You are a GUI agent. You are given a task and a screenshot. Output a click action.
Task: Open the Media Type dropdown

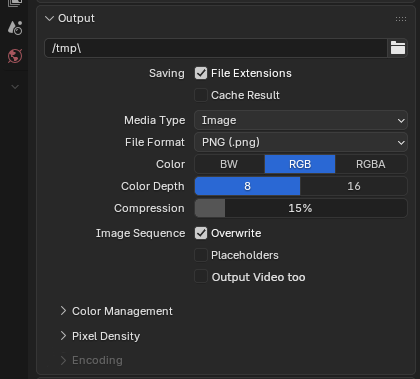coord(301,120)
